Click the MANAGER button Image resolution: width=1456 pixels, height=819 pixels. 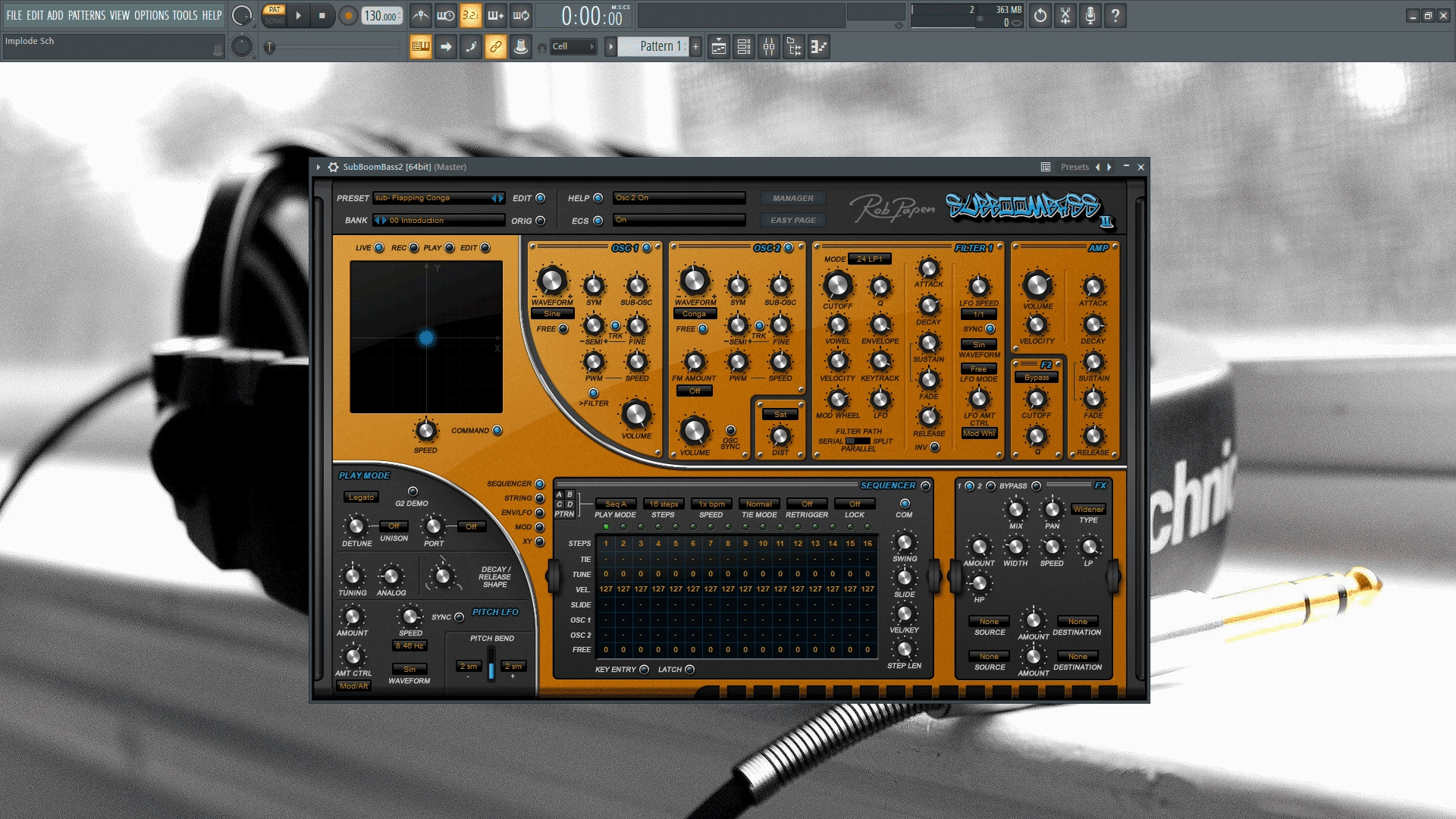793,199
